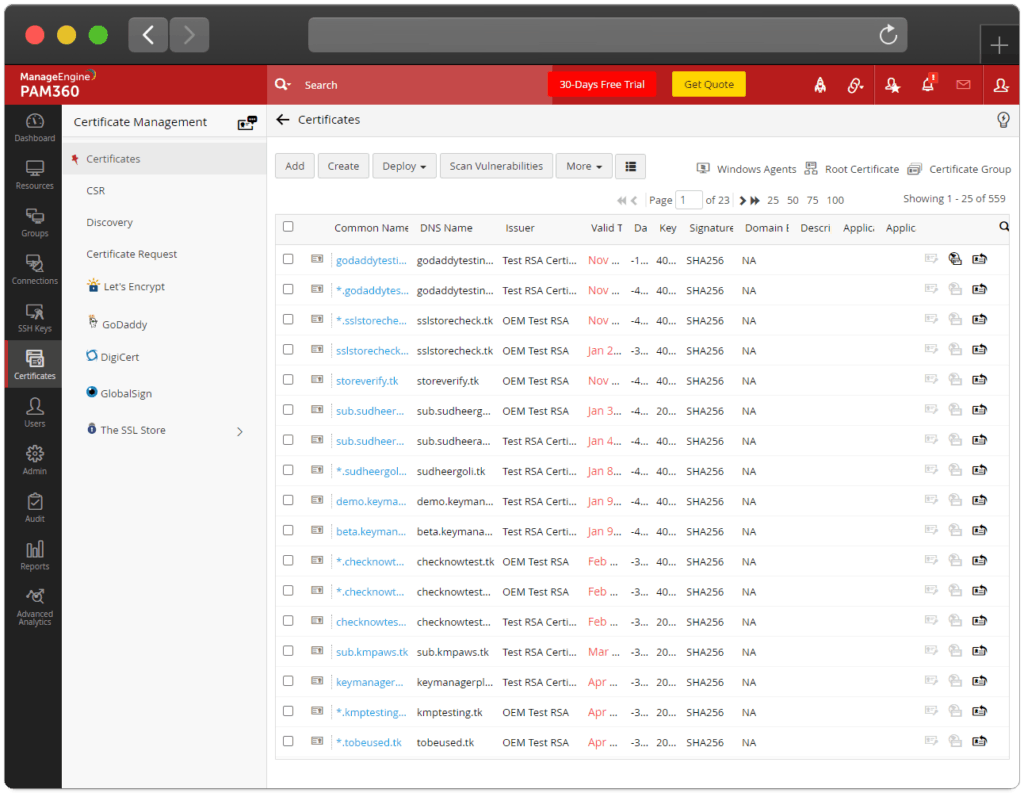Check the *.tobeused.tk row checkbox
Image resolution: width=1024 pixels, height=793 pixels.
[288, 741]
